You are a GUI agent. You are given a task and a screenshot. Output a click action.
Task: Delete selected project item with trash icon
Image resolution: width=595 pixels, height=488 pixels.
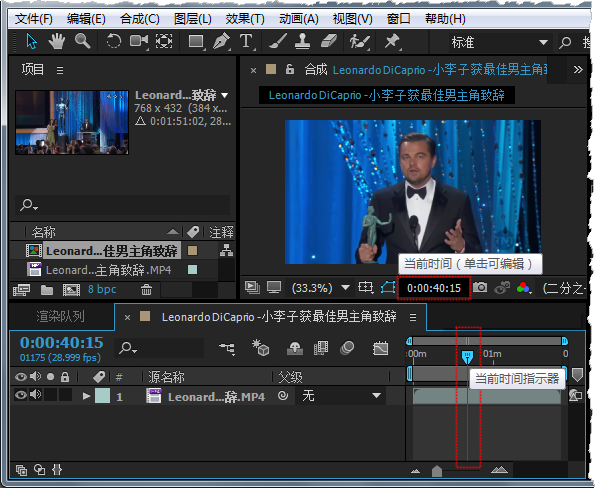coord(146,290)
